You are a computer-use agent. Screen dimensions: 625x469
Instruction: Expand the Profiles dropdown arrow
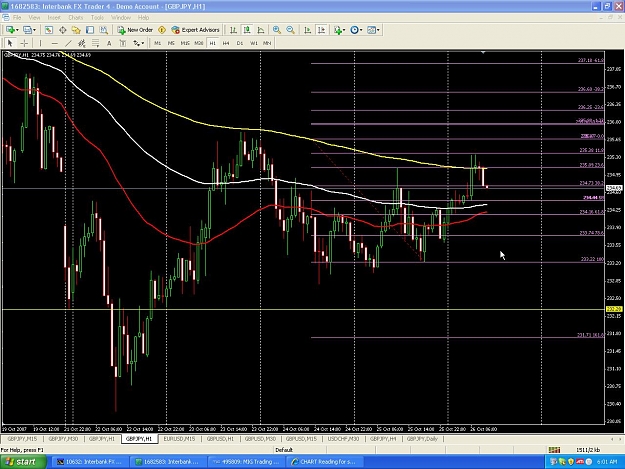[34, 30]
